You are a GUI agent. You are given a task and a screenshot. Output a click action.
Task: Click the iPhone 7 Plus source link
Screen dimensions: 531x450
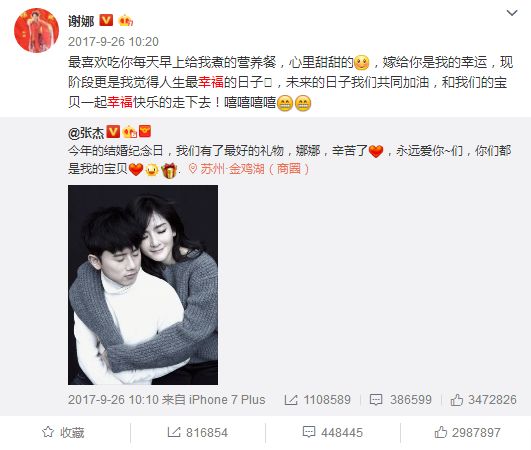[x=227, y=400]
